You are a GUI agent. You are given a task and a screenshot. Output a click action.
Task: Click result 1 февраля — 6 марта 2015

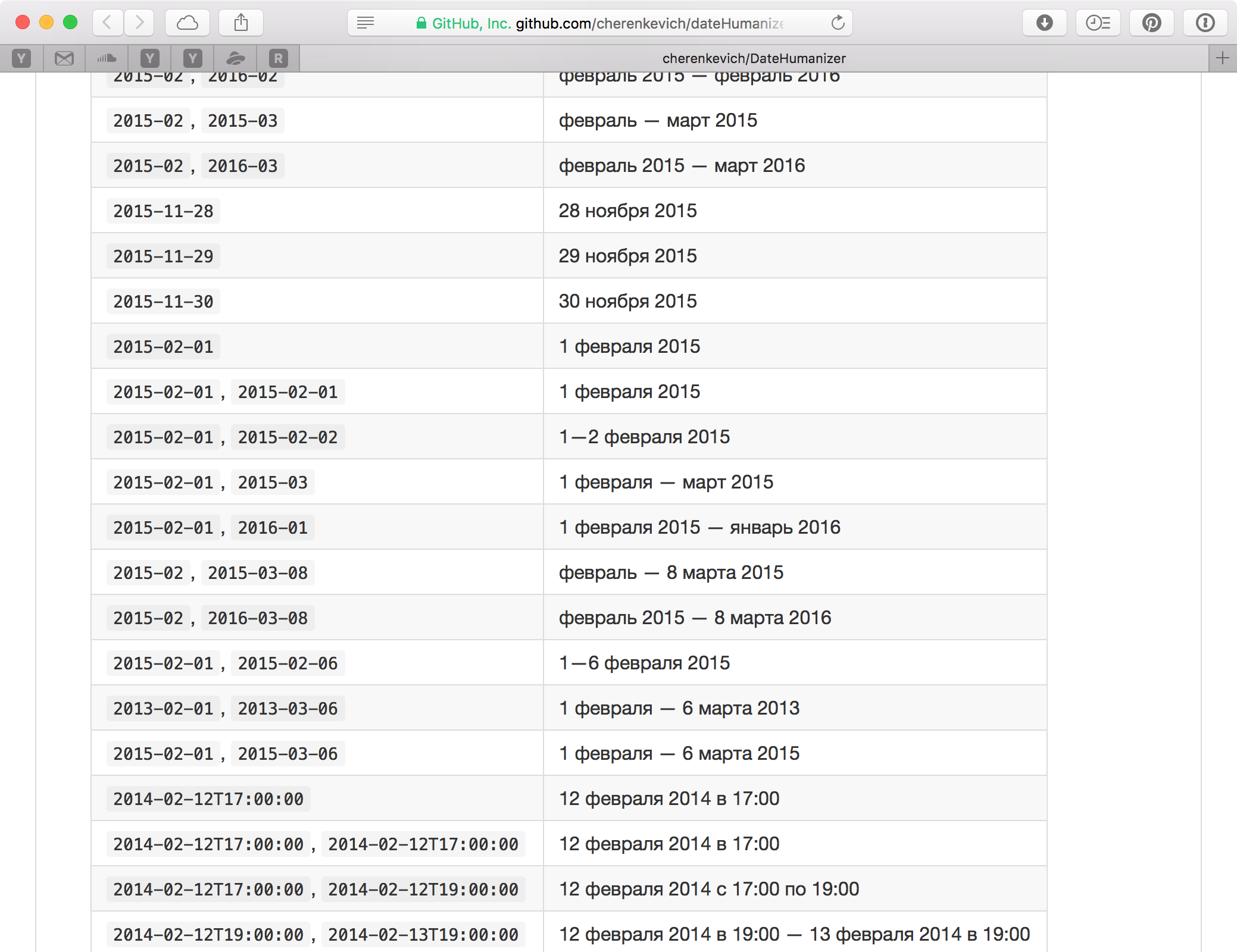pos(679,754)
